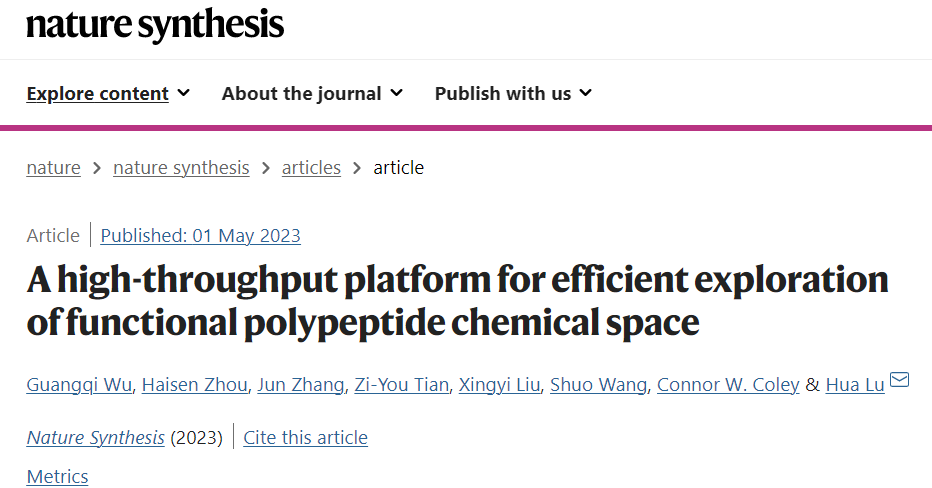Click corresponding author Hua Lu
Screen dimensions: 932x488
[855, 385]
